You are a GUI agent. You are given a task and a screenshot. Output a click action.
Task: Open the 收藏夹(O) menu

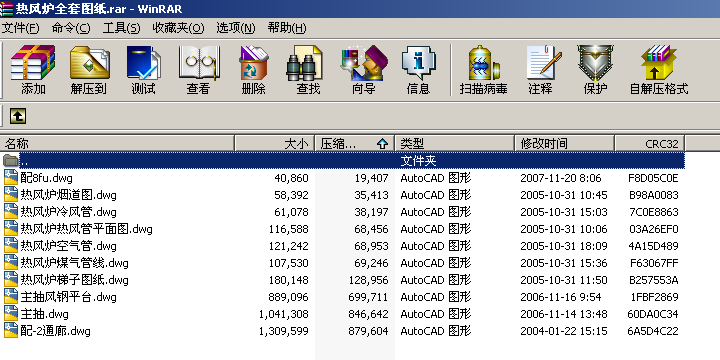(178, 28)
